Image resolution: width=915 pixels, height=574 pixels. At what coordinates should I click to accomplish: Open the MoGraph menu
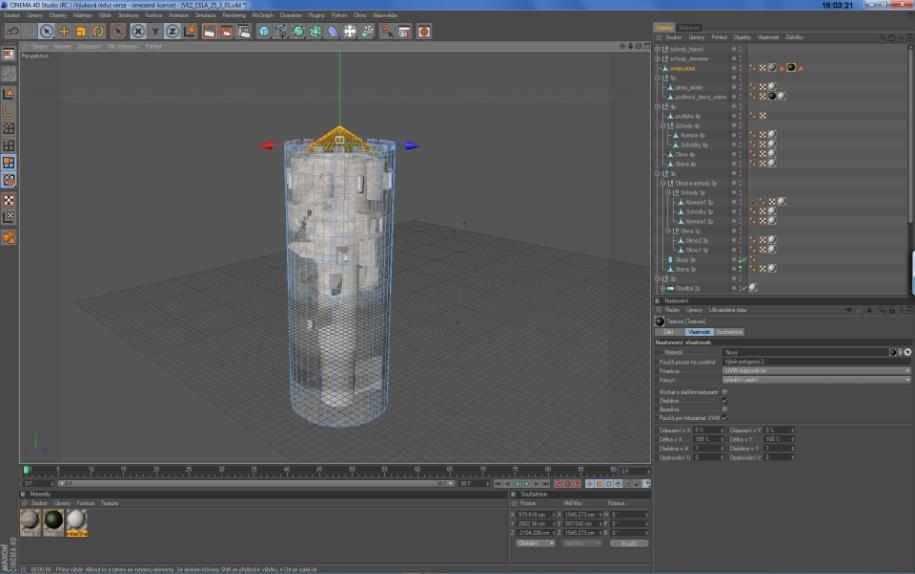[263, 15]
